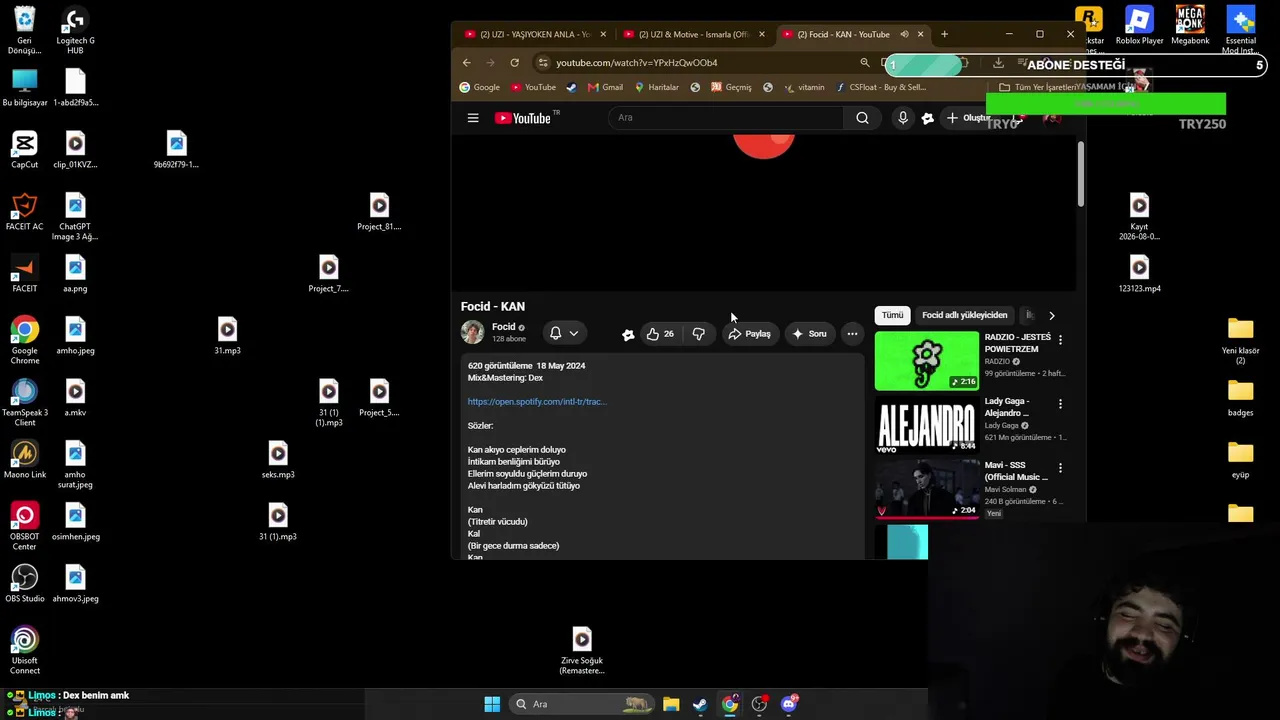Open the Google bookmark
This screenshot has width=1280, height=720.
(x=479, y=87)
